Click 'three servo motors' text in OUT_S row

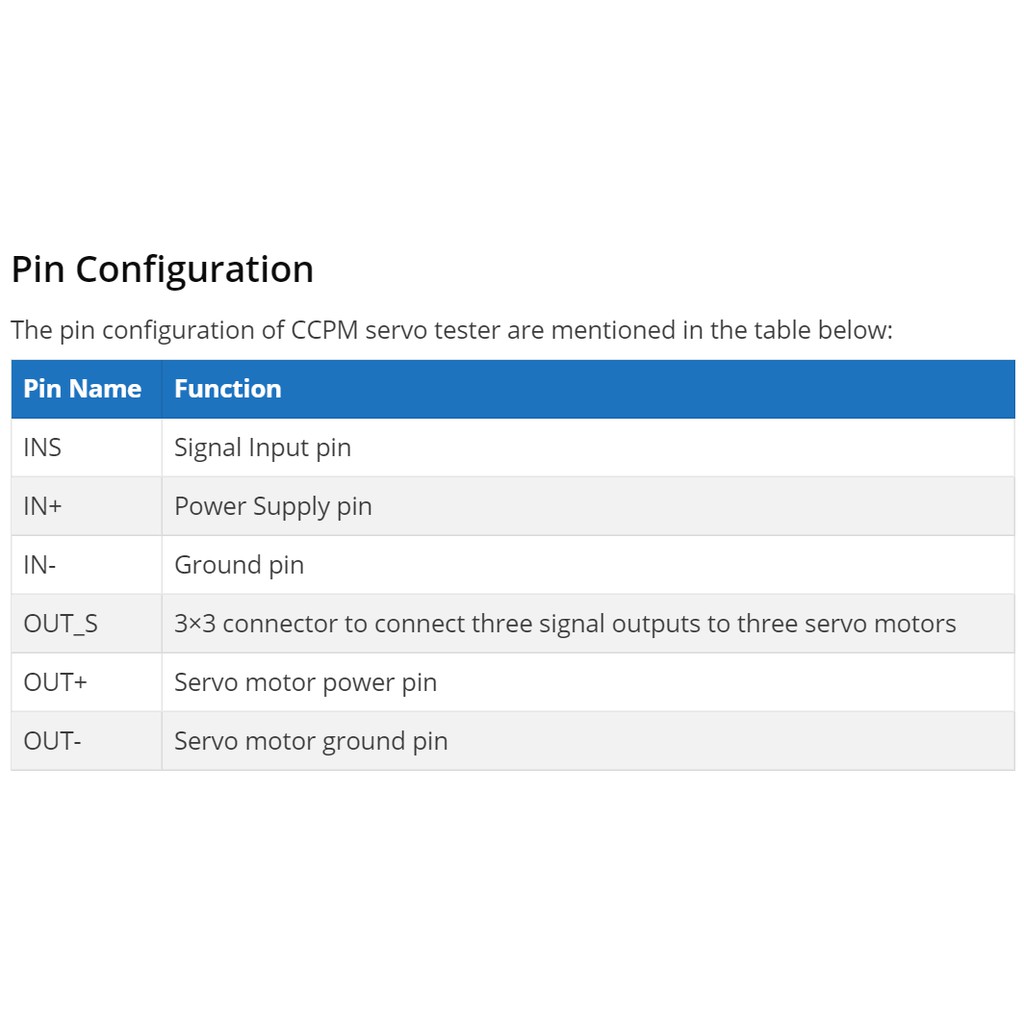coord(846,624)
